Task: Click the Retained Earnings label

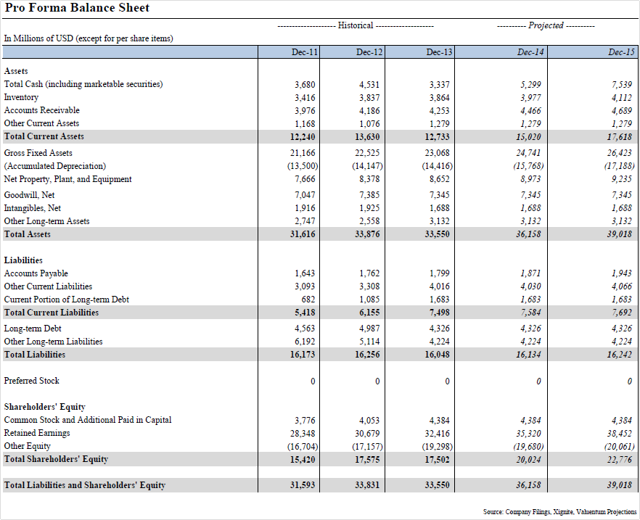Action: [37, 433]
